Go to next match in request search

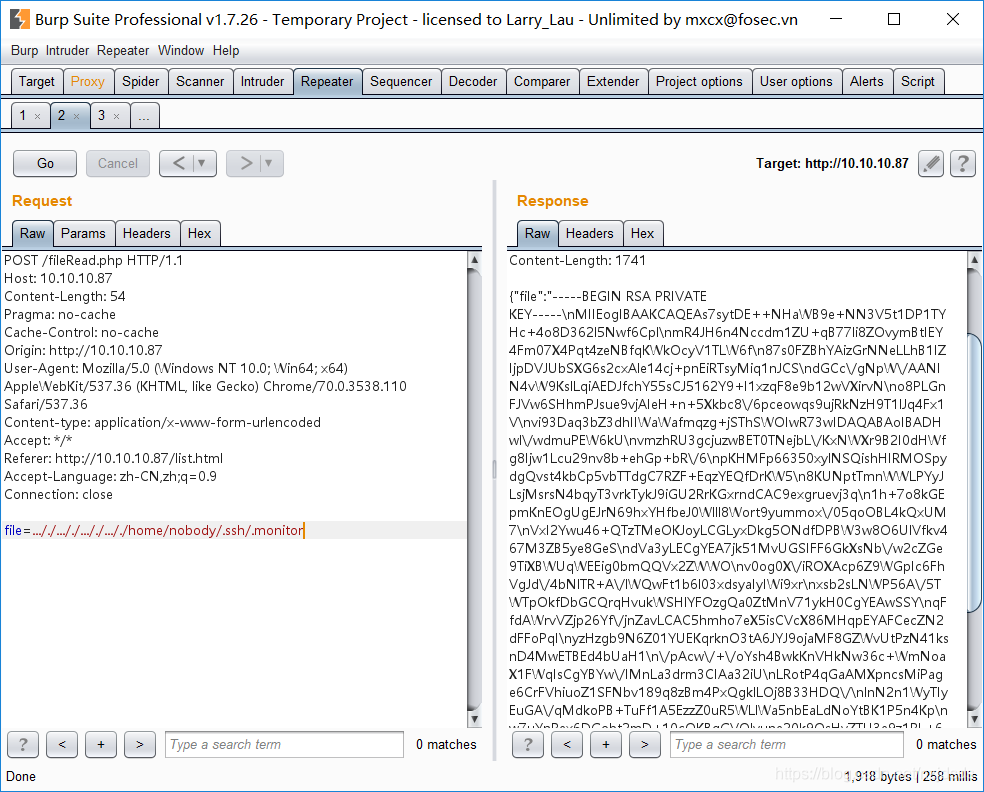pos(140,745)
